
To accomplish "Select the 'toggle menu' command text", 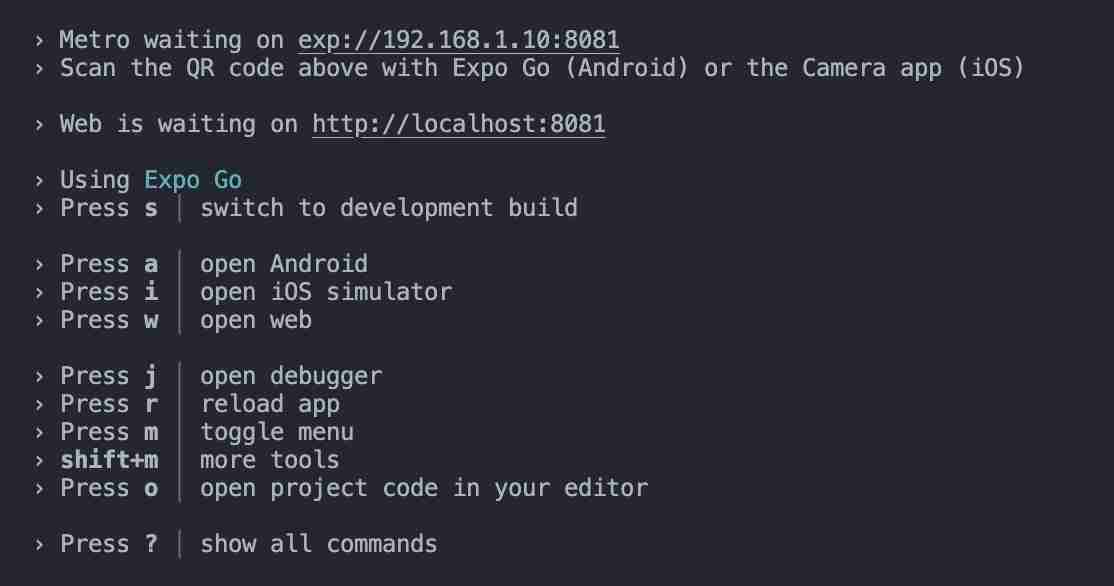I will [277, 432].
